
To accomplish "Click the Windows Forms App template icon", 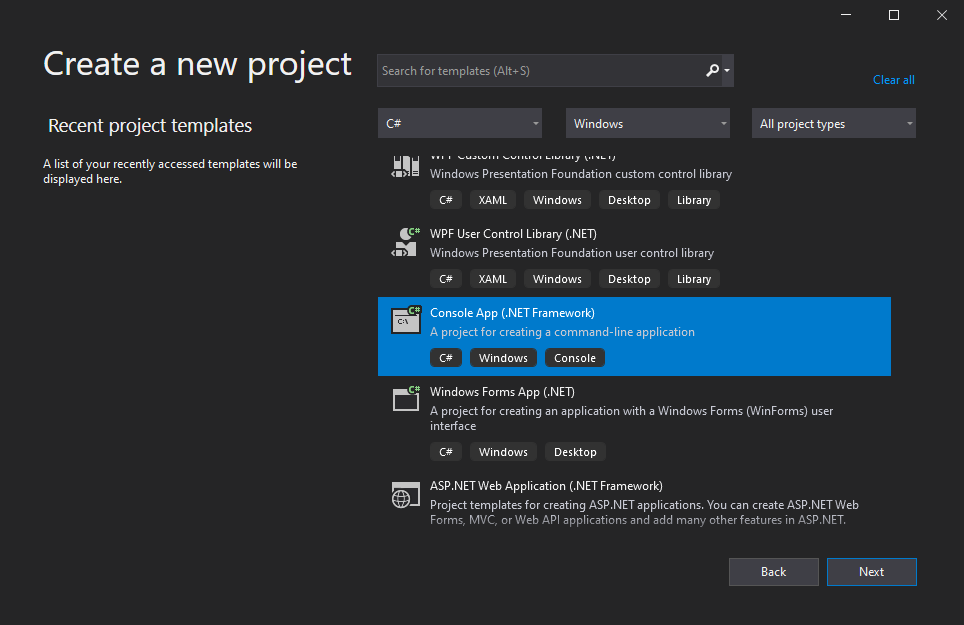I will point(406,399).
